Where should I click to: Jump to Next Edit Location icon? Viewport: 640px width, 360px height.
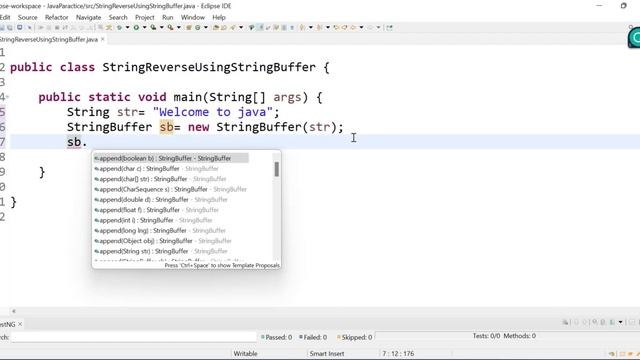coord(344,28)
